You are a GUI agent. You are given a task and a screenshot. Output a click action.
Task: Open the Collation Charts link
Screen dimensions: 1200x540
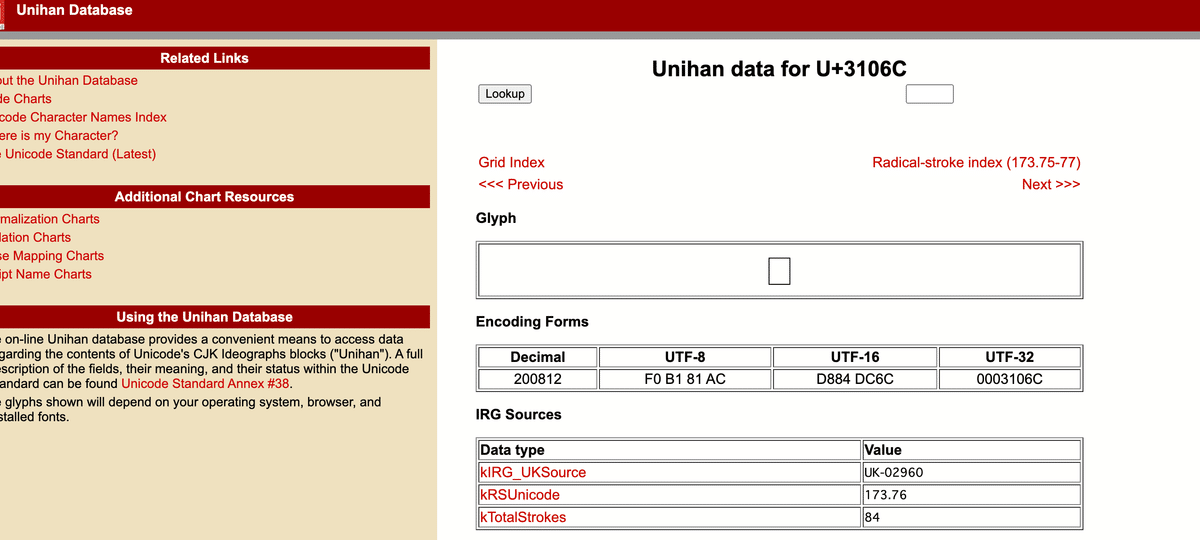pos(35,237)
